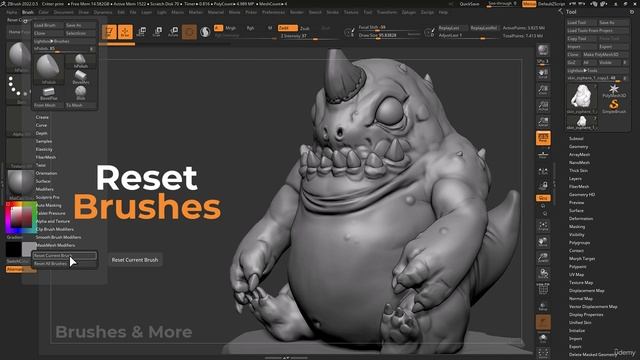Image resolution: width=640 pixels, height=360 pixels.
Task: Pick the Blob brush icon
Action: (80, 93)
